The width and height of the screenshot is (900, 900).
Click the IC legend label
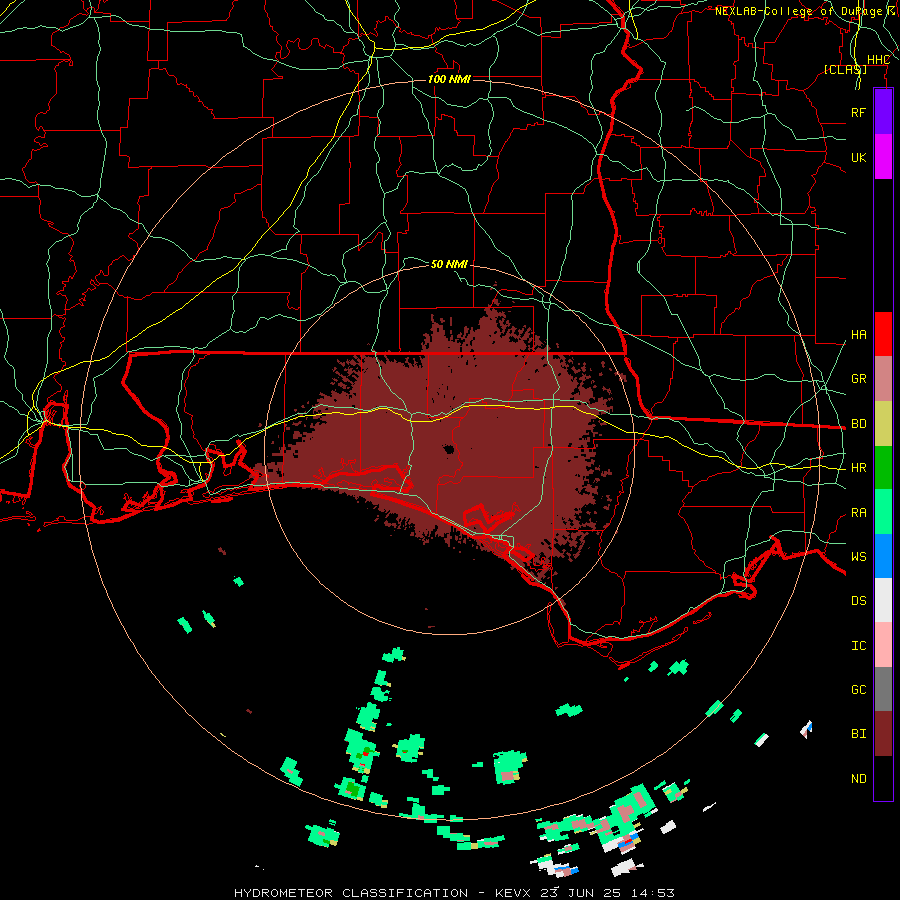(859, 646)
